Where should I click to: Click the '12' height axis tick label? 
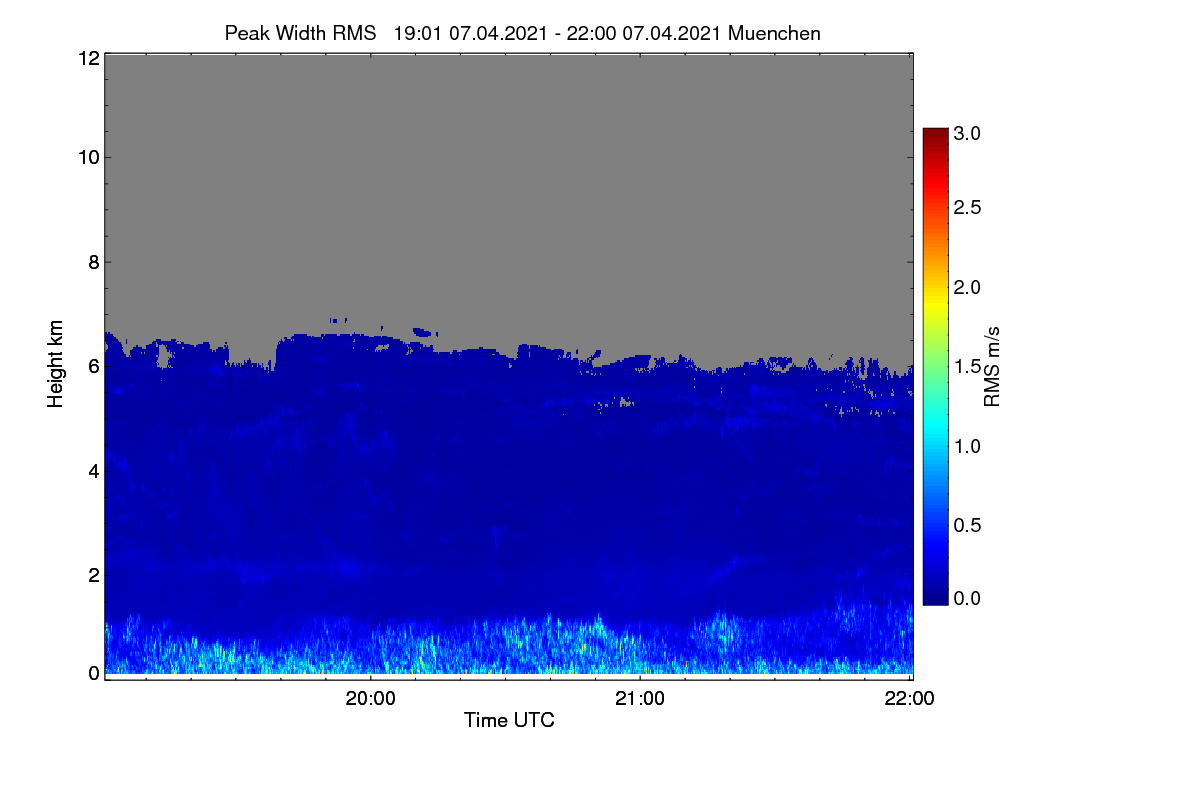[x=87, y=58]
